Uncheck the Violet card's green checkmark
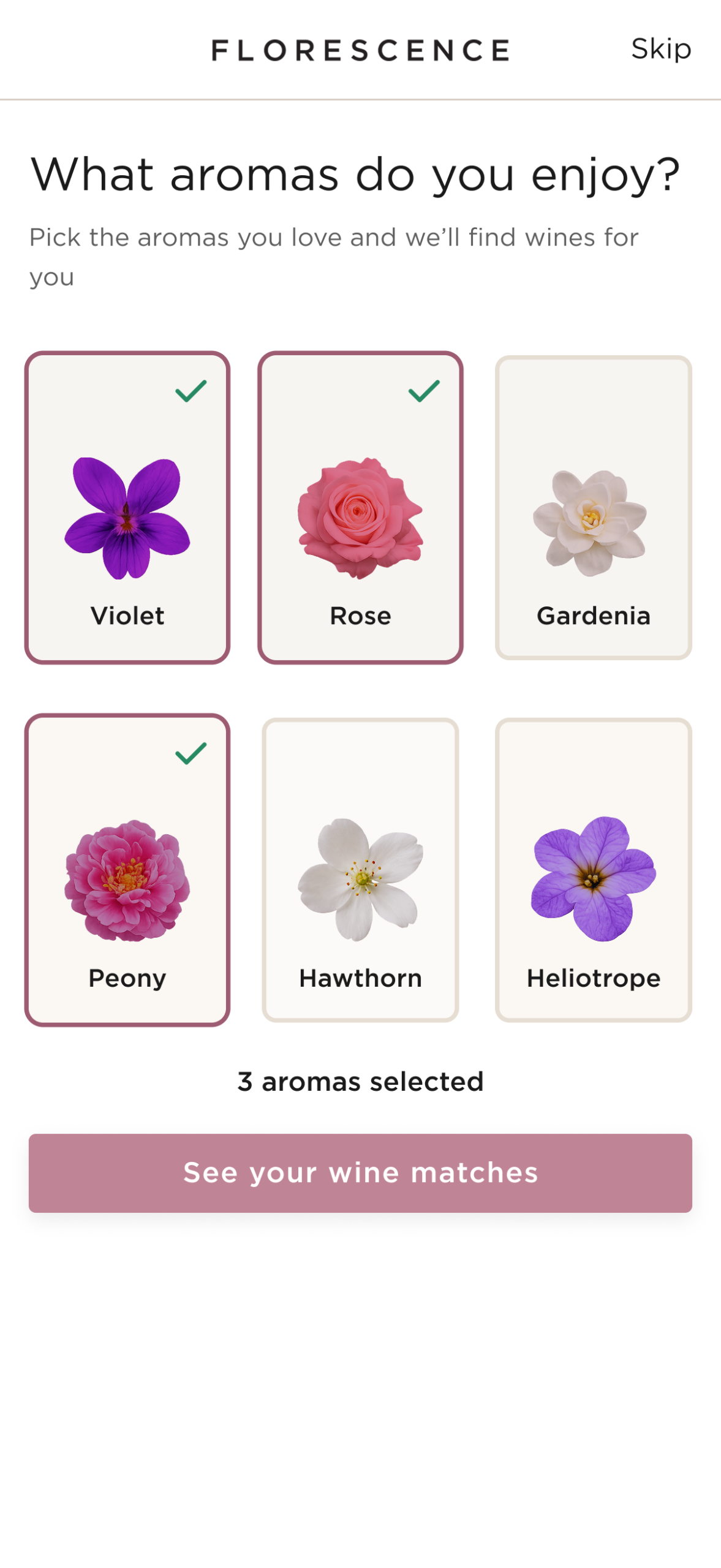Image resolution: width=721 pixels, height=1568 pixels. click(191, 391)
